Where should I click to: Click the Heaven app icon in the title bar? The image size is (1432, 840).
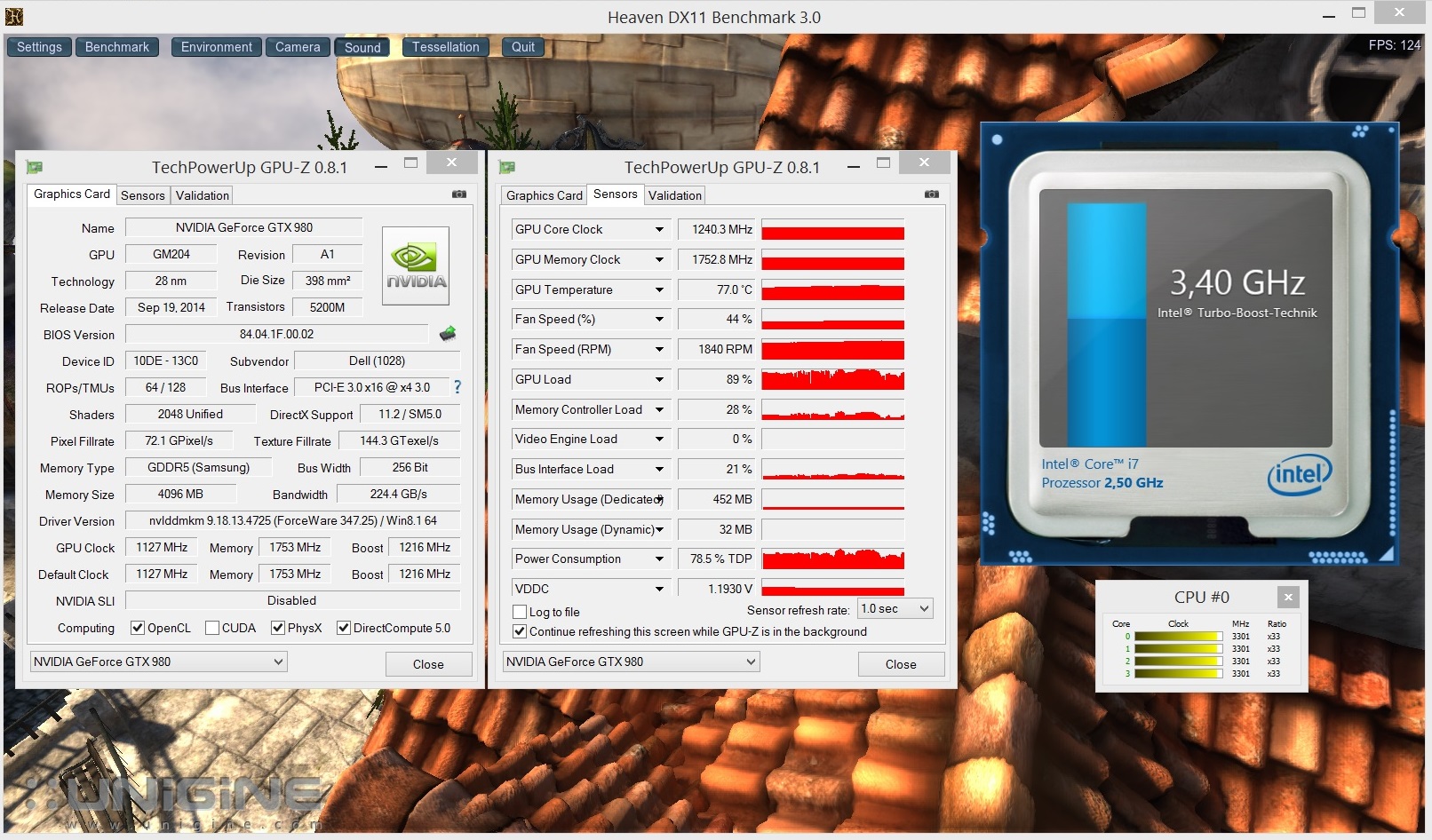pyautogui.click(x=13, y=16)
